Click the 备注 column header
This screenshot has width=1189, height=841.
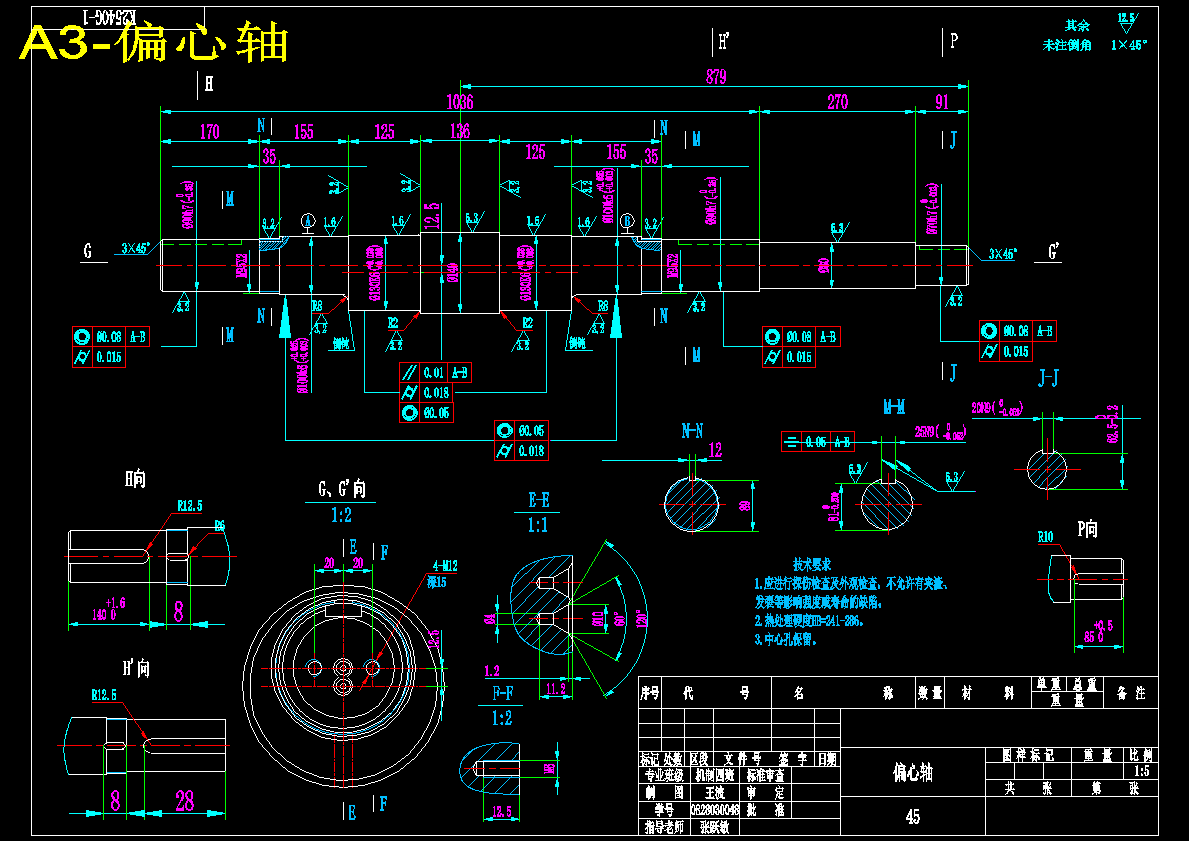tap(1131, 693)
